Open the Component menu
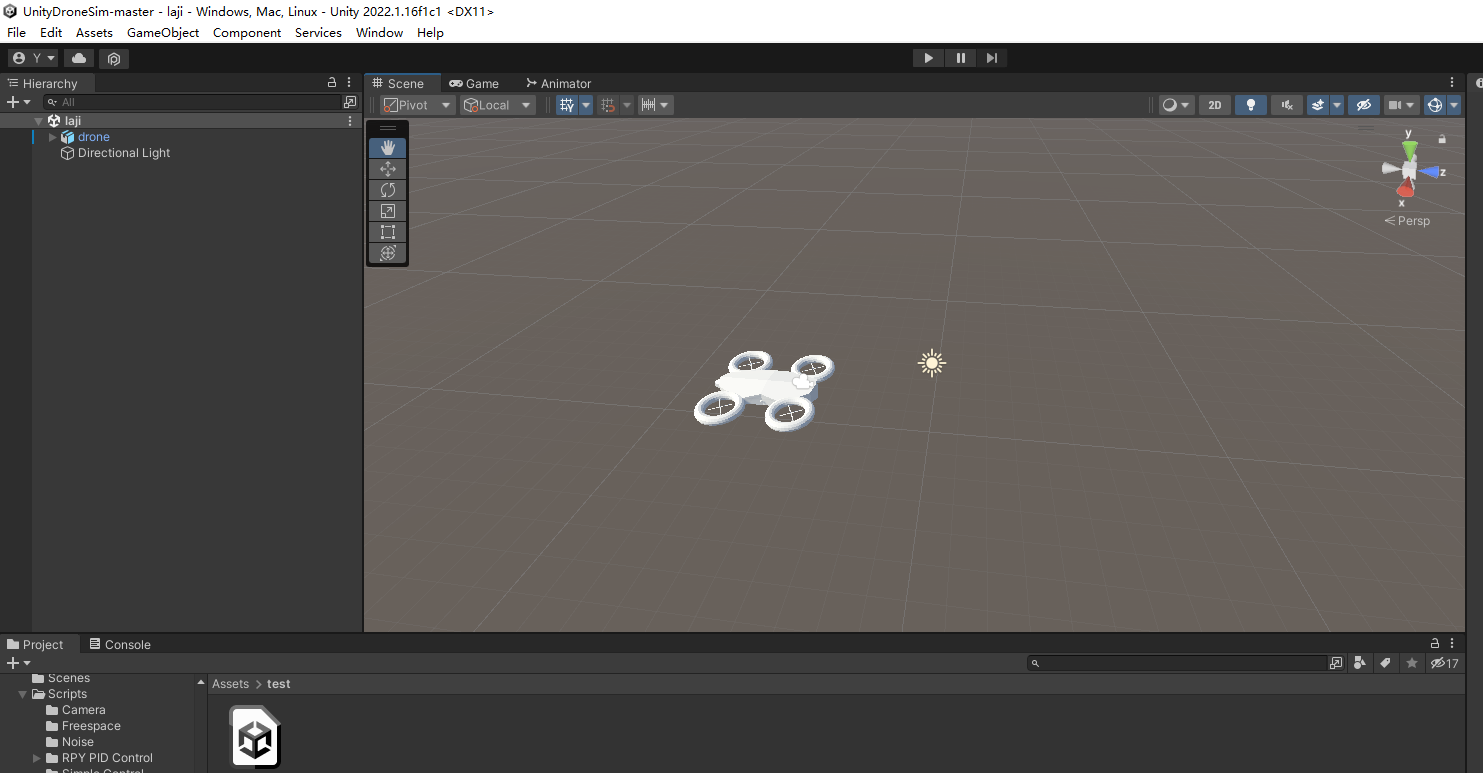Viewport: 1483px width, 773px height. (x=247, y=32)
